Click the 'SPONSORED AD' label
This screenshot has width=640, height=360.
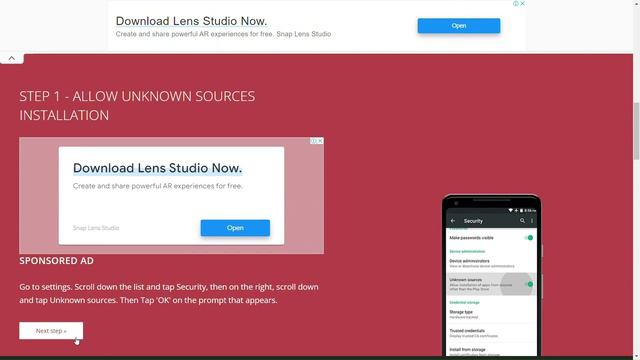(x=56, y=261)
